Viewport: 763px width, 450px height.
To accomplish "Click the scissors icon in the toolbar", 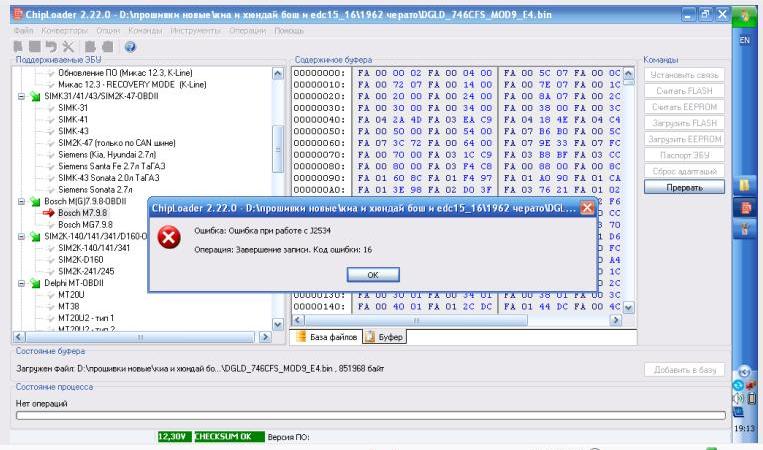I will [x=65, y=47].
